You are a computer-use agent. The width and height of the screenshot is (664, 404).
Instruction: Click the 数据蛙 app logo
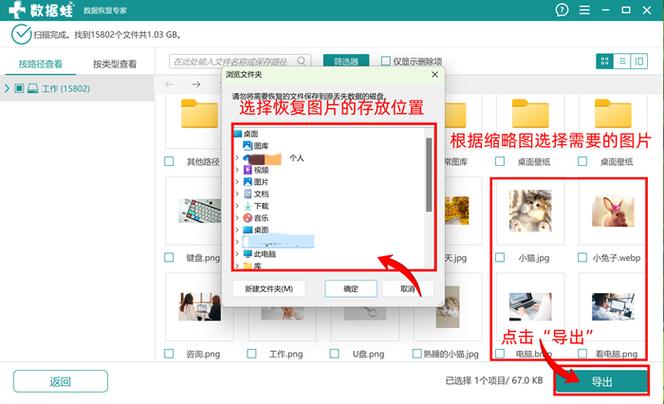(41, 10)
